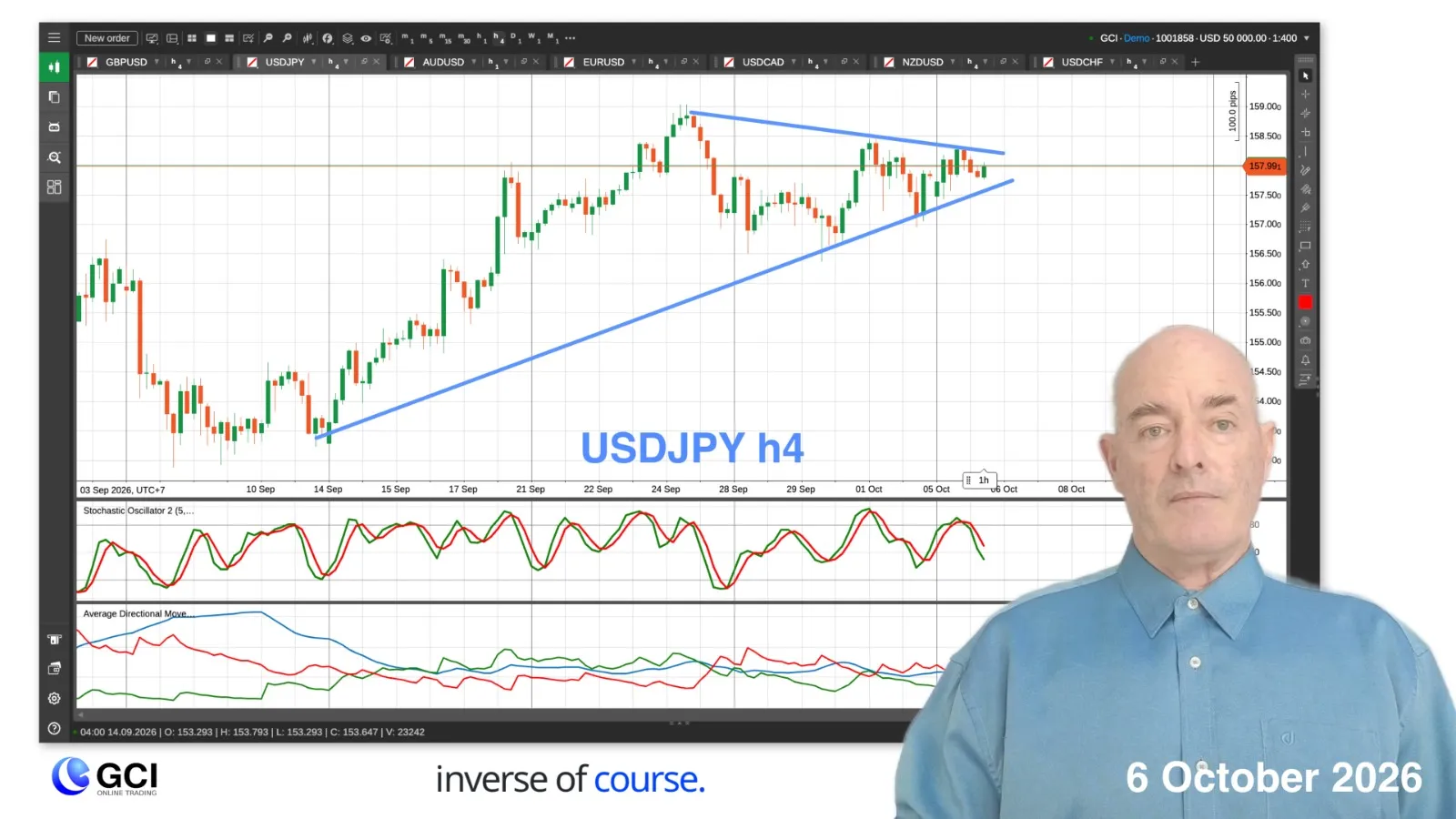Expand the USDJPY symbol dropdown arrow
This screenshot has height=819, width=1456.
coord(314,62)
